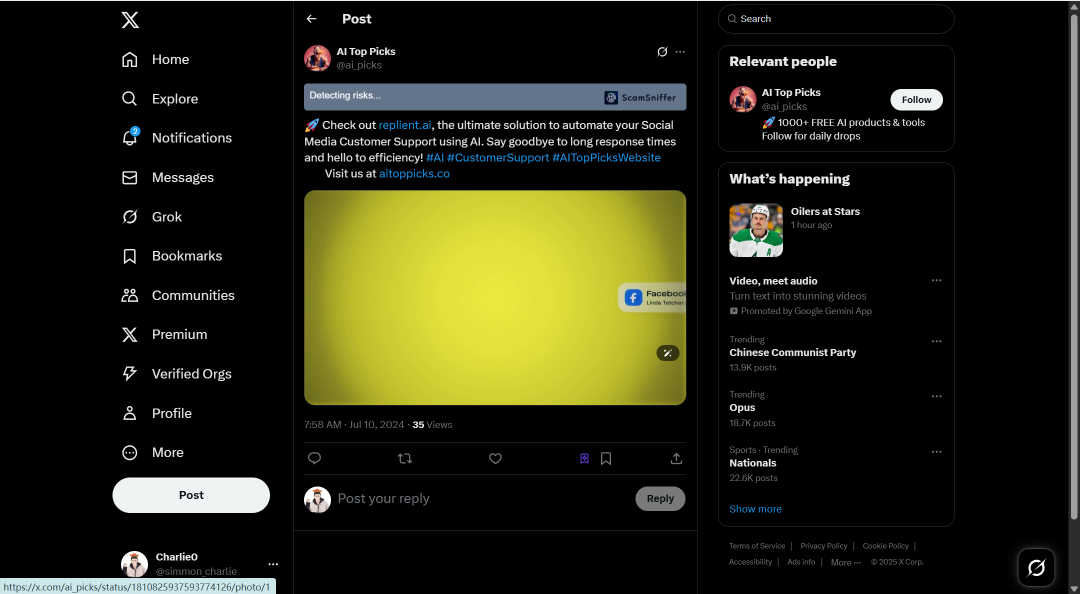Open Accessibility footer link
The width and height of the screenshot is (1080, 594).
point(750,562)
